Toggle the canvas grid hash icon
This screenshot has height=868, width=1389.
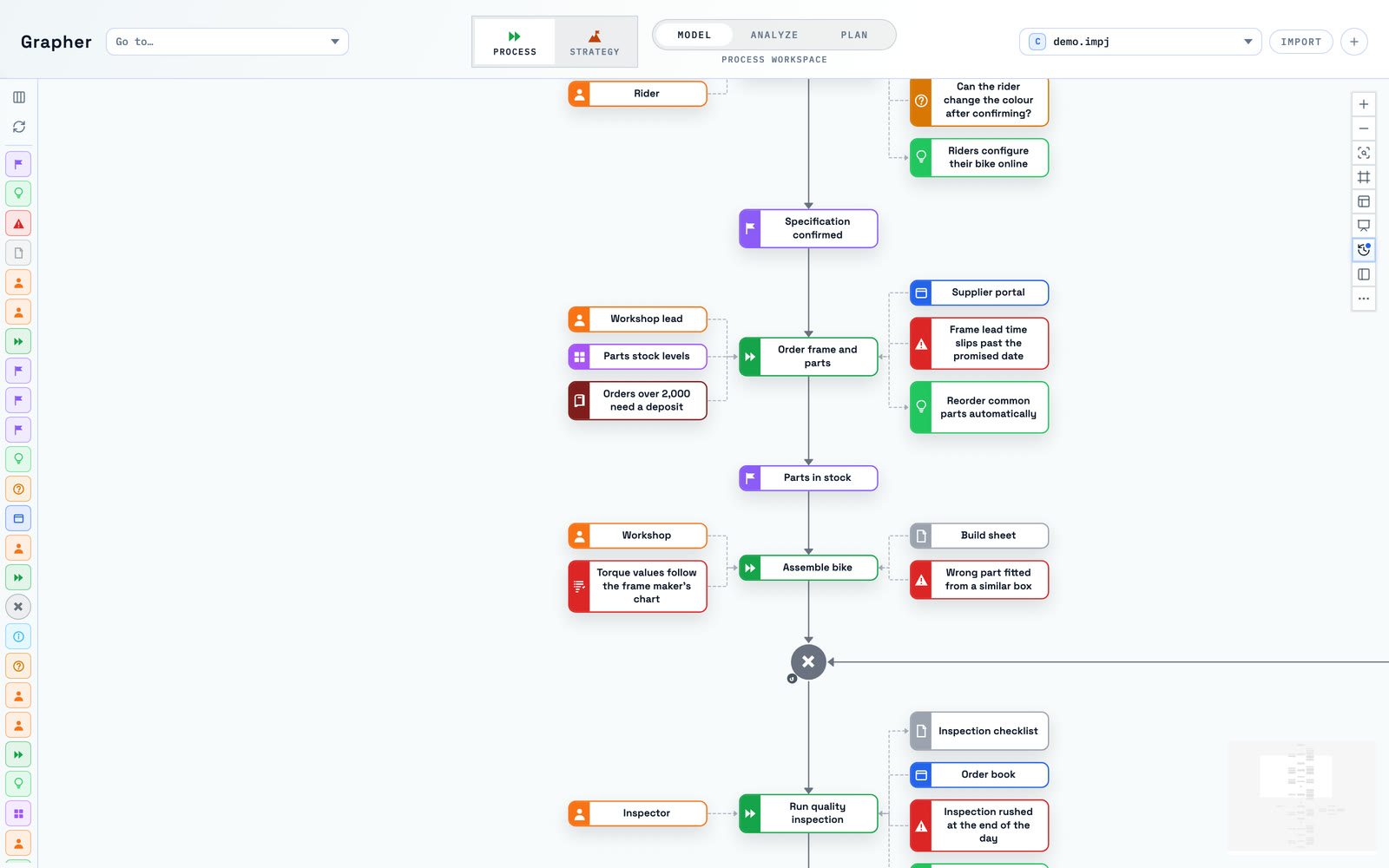pos(1364,177)
